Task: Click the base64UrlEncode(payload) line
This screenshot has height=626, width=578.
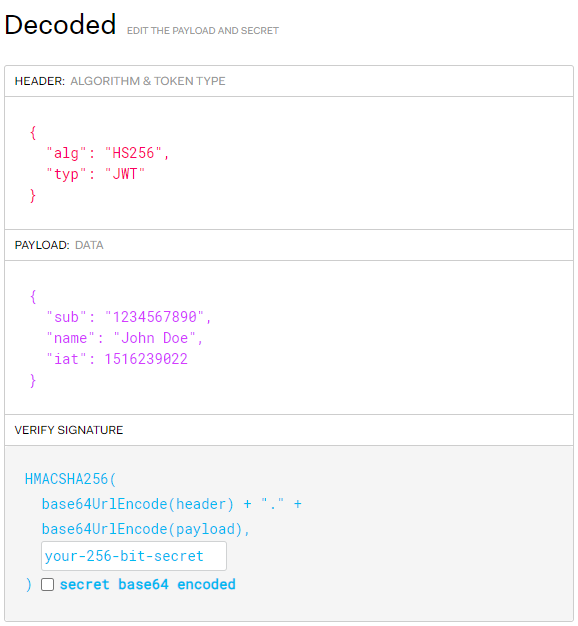Action: [146, 529]
